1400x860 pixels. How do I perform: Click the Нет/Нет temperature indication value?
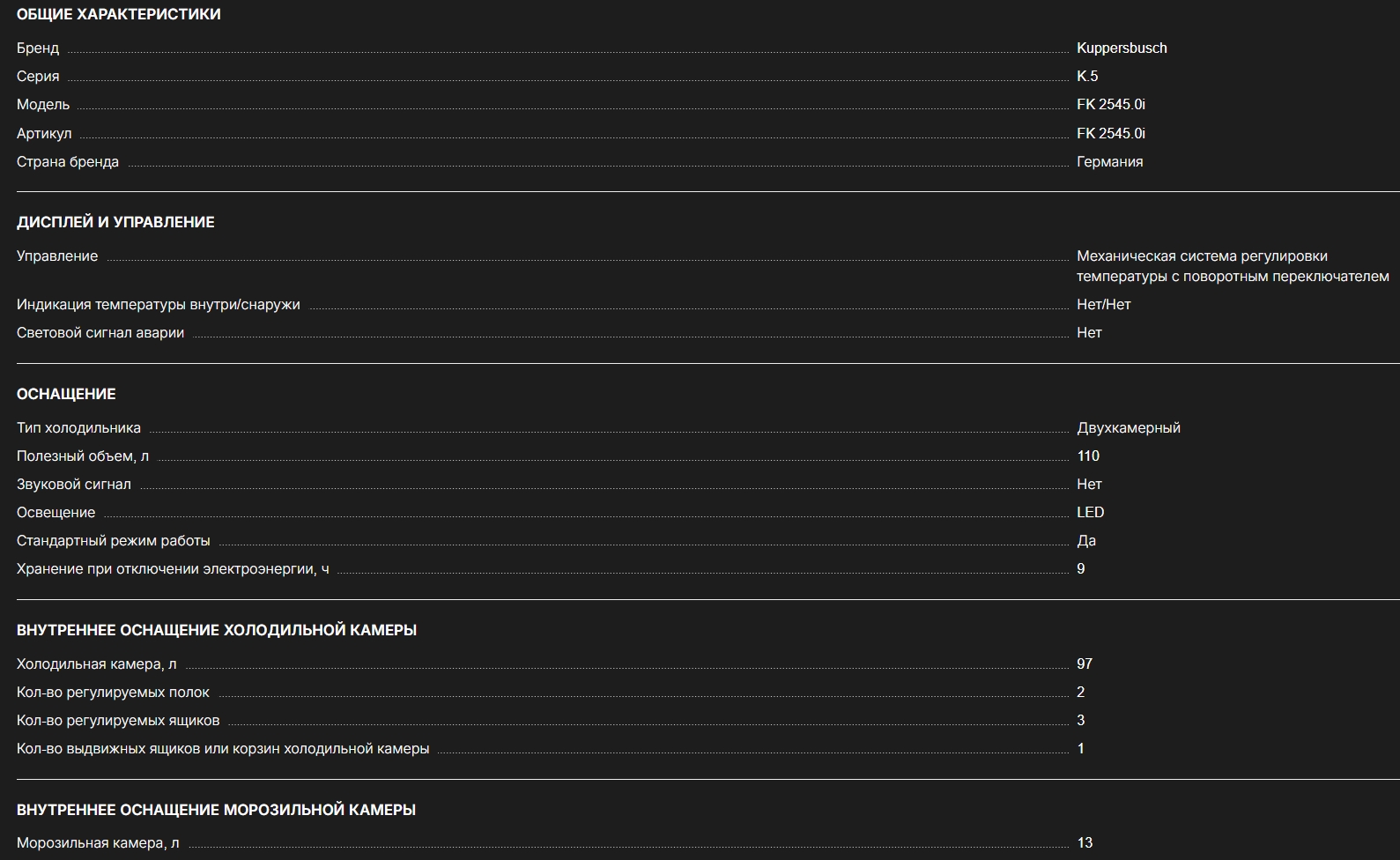click(x=1103, y=305)
